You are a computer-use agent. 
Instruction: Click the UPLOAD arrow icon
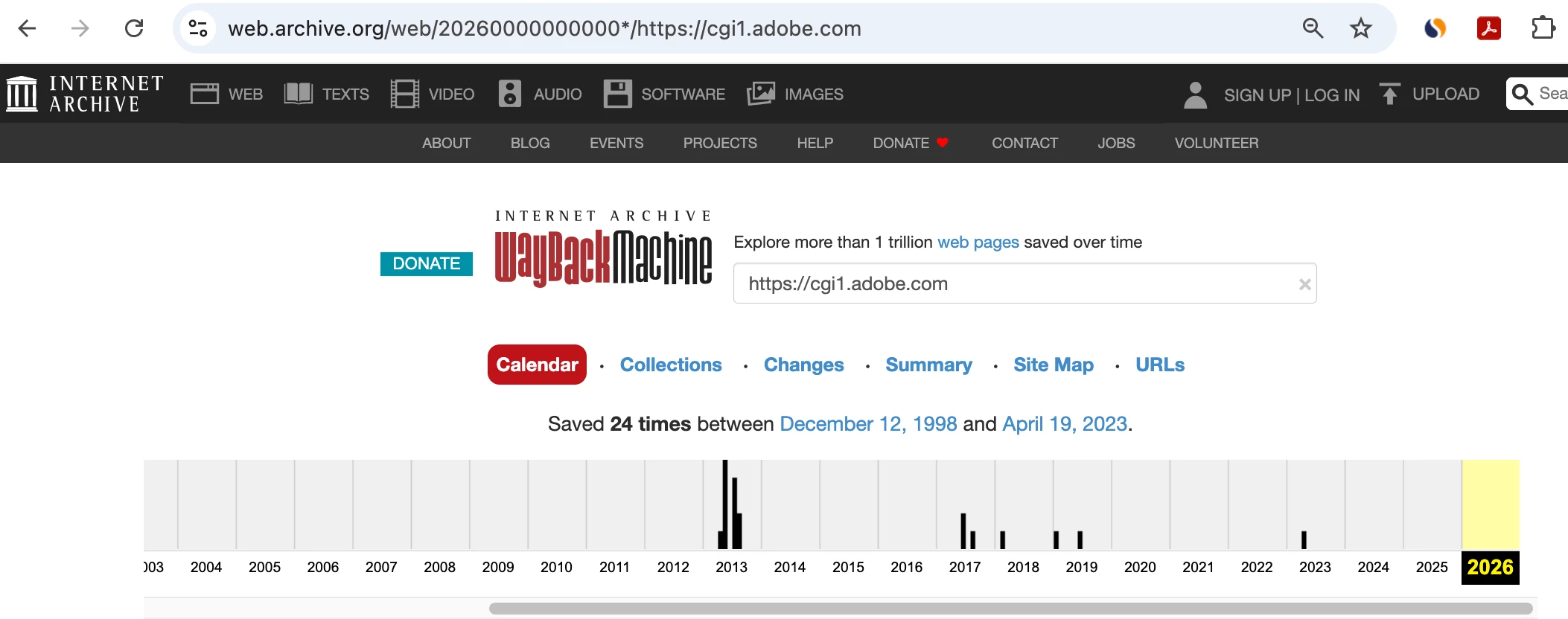pos(1389,94)
